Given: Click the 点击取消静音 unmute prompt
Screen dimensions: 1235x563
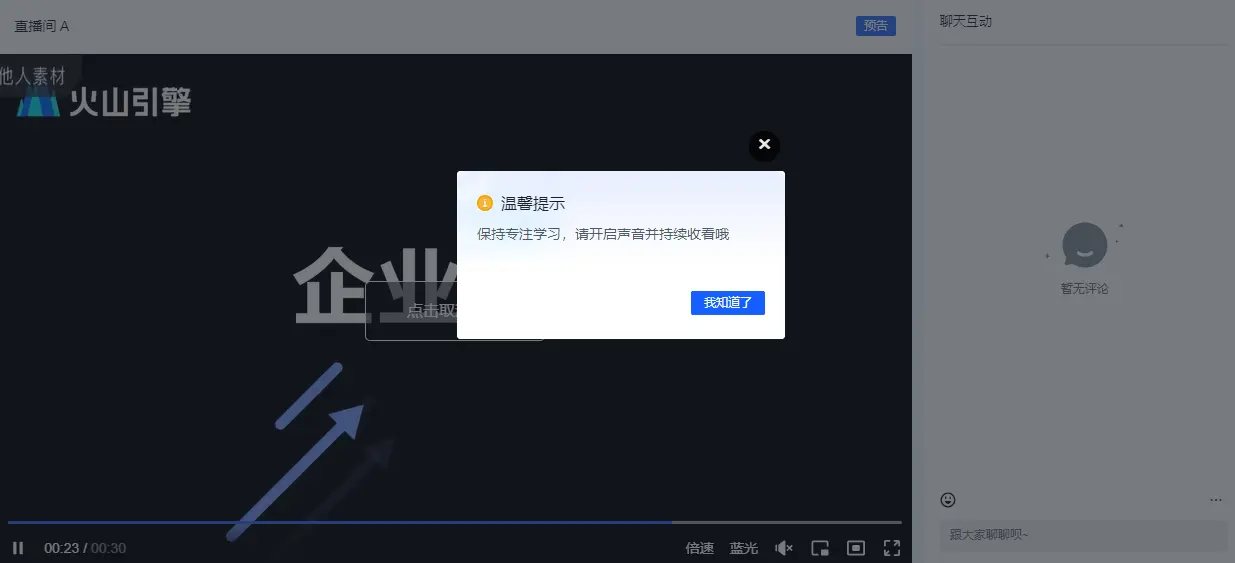Looking at the screenshot, I should click(x=411, y=311).
